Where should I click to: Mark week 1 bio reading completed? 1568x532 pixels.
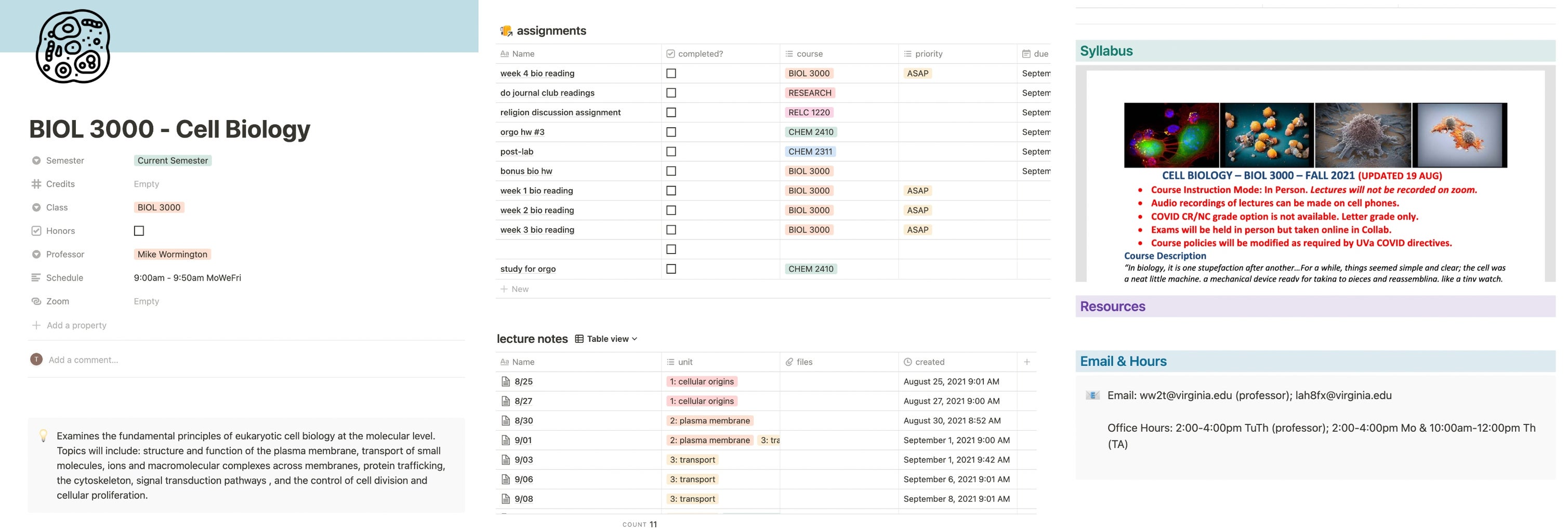click(x=671, y=191)
